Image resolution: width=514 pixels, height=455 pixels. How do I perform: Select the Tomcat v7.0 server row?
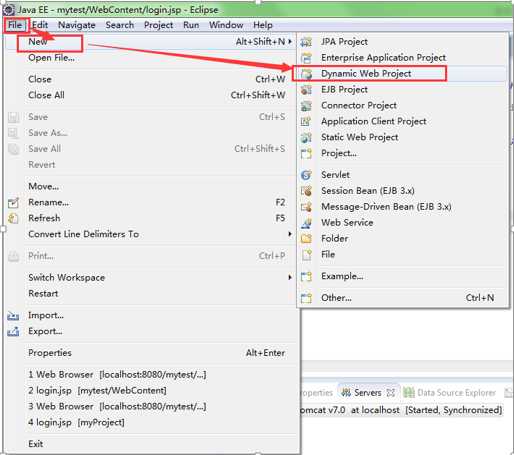pyautogui.click(x=402, y=410)
